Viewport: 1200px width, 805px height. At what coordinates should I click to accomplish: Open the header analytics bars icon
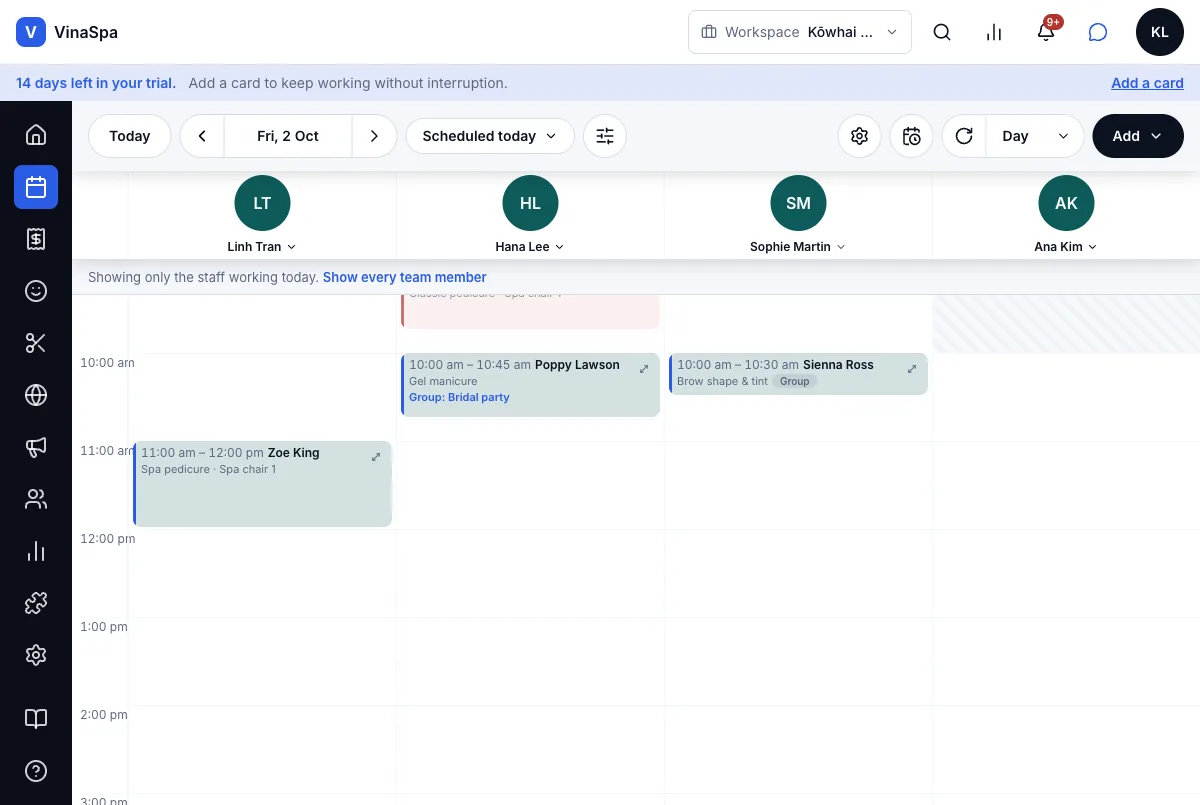coord(994,32)
